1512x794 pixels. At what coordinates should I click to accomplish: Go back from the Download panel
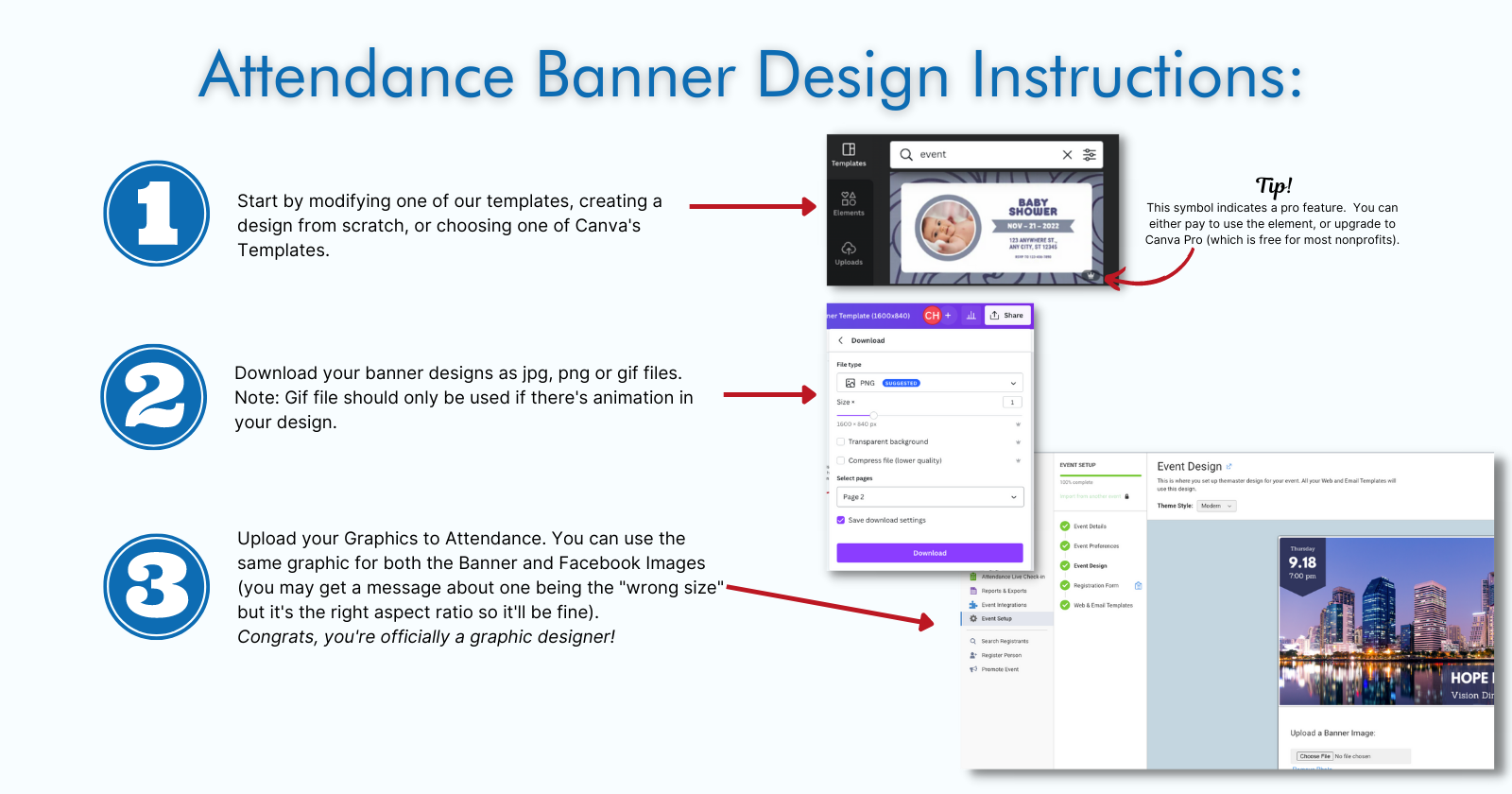click(x=840, y=340)
